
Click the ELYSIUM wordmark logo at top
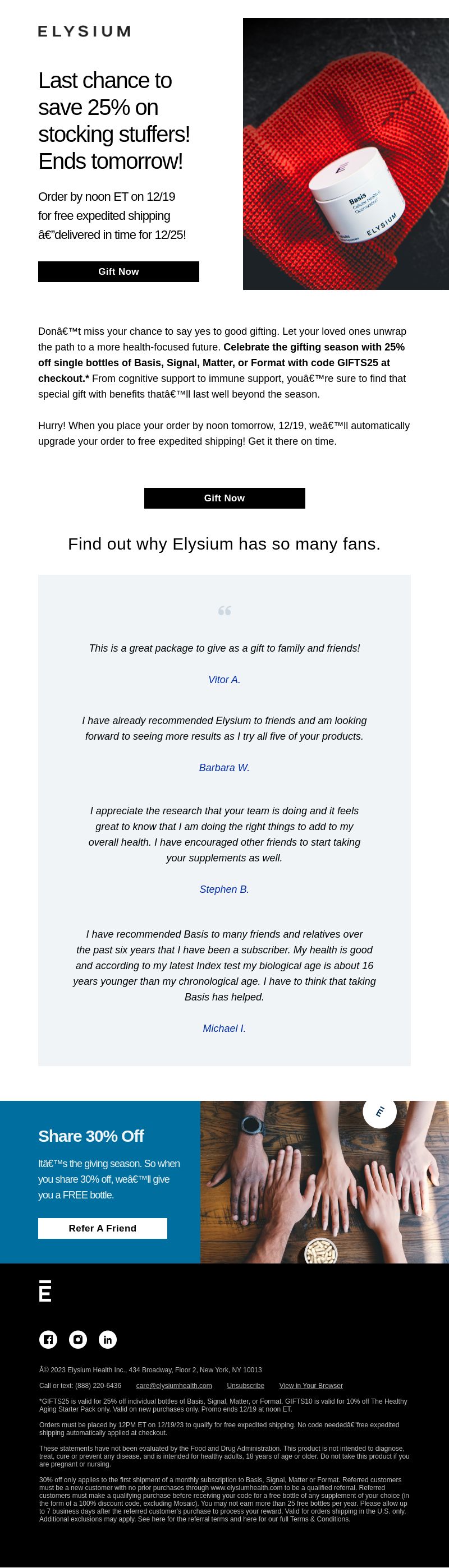pos(84,31)
